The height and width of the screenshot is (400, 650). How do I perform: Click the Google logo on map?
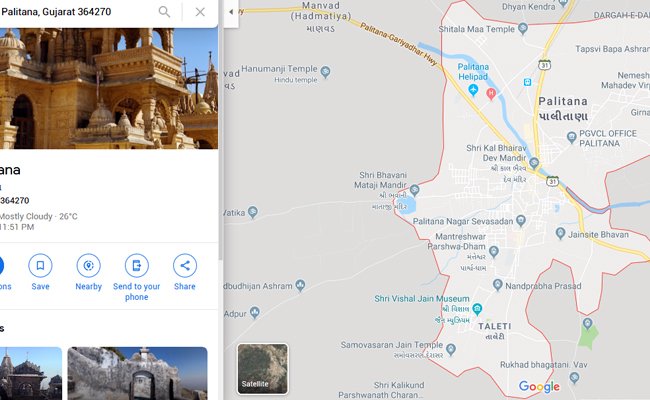click(539, 387)
